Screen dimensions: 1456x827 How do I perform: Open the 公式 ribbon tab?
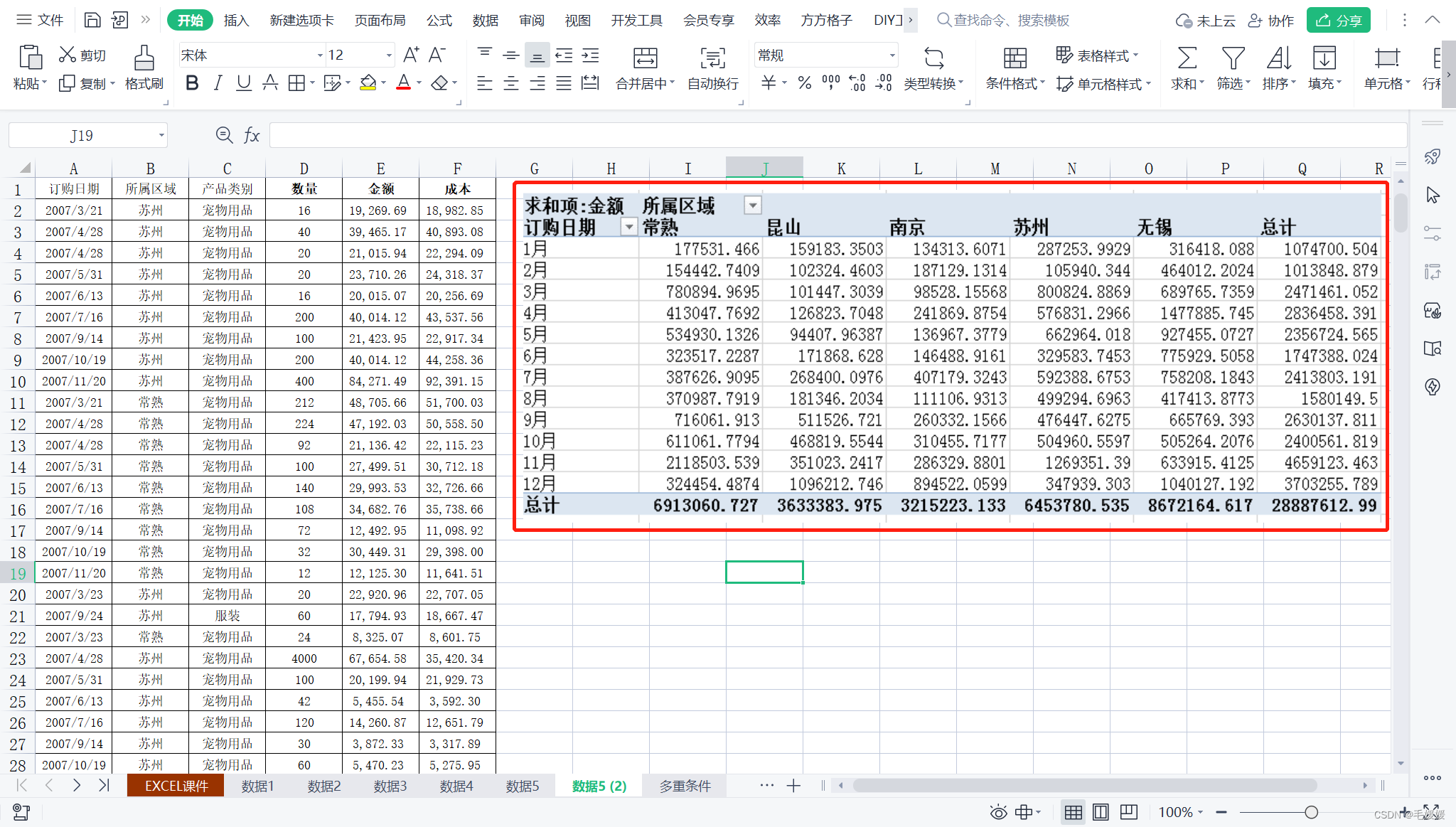click(x=439, y=20)
